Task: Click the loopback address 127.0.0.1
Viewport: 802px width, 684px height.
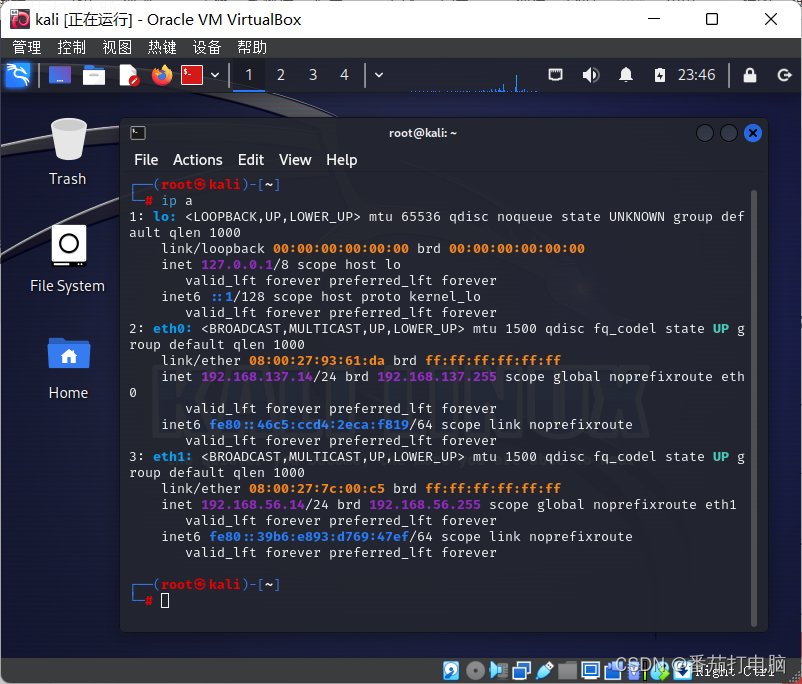Action: pyautogui.click(x=237, y=265)
